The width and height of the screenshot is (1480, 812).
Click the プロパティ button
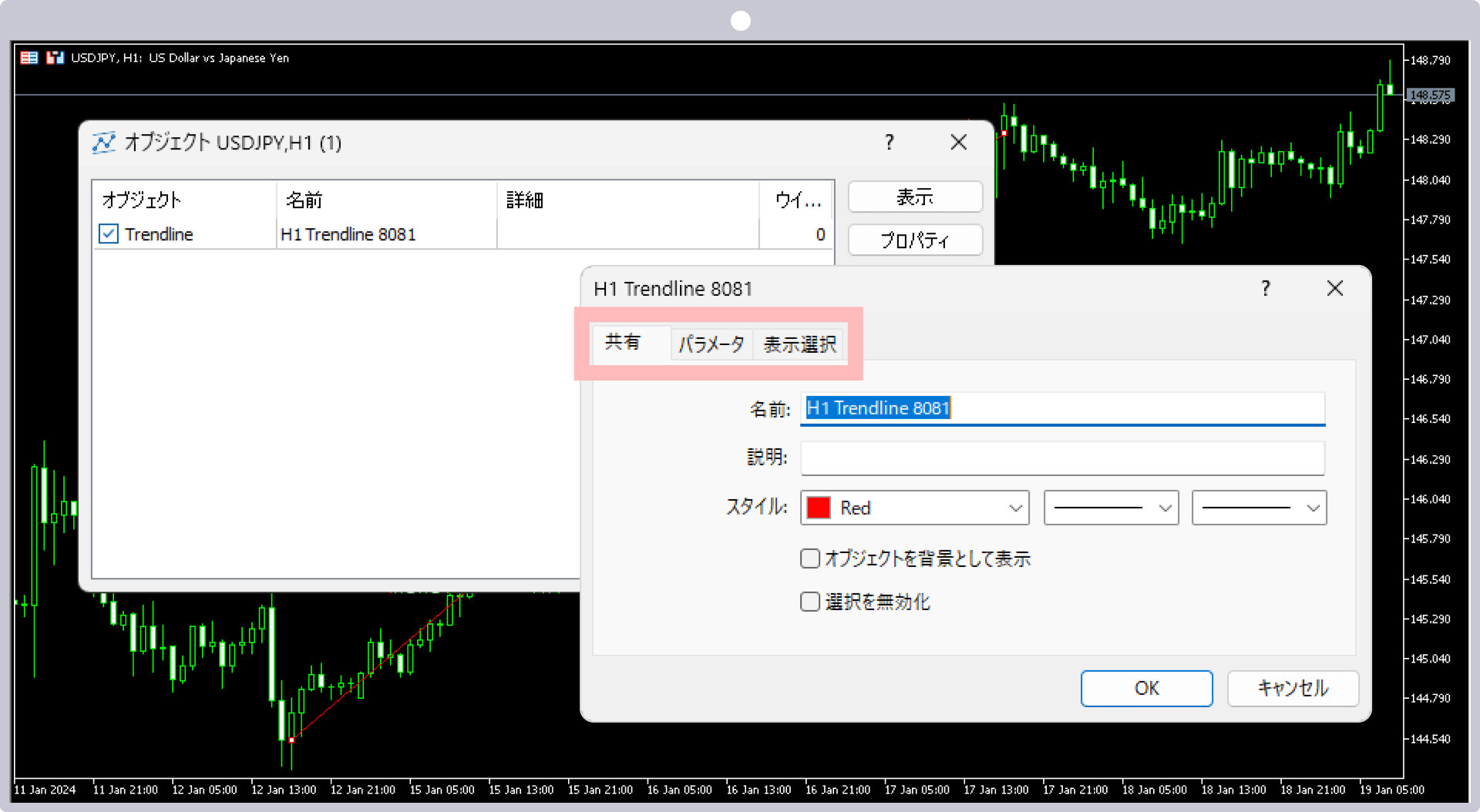[915, 240]
